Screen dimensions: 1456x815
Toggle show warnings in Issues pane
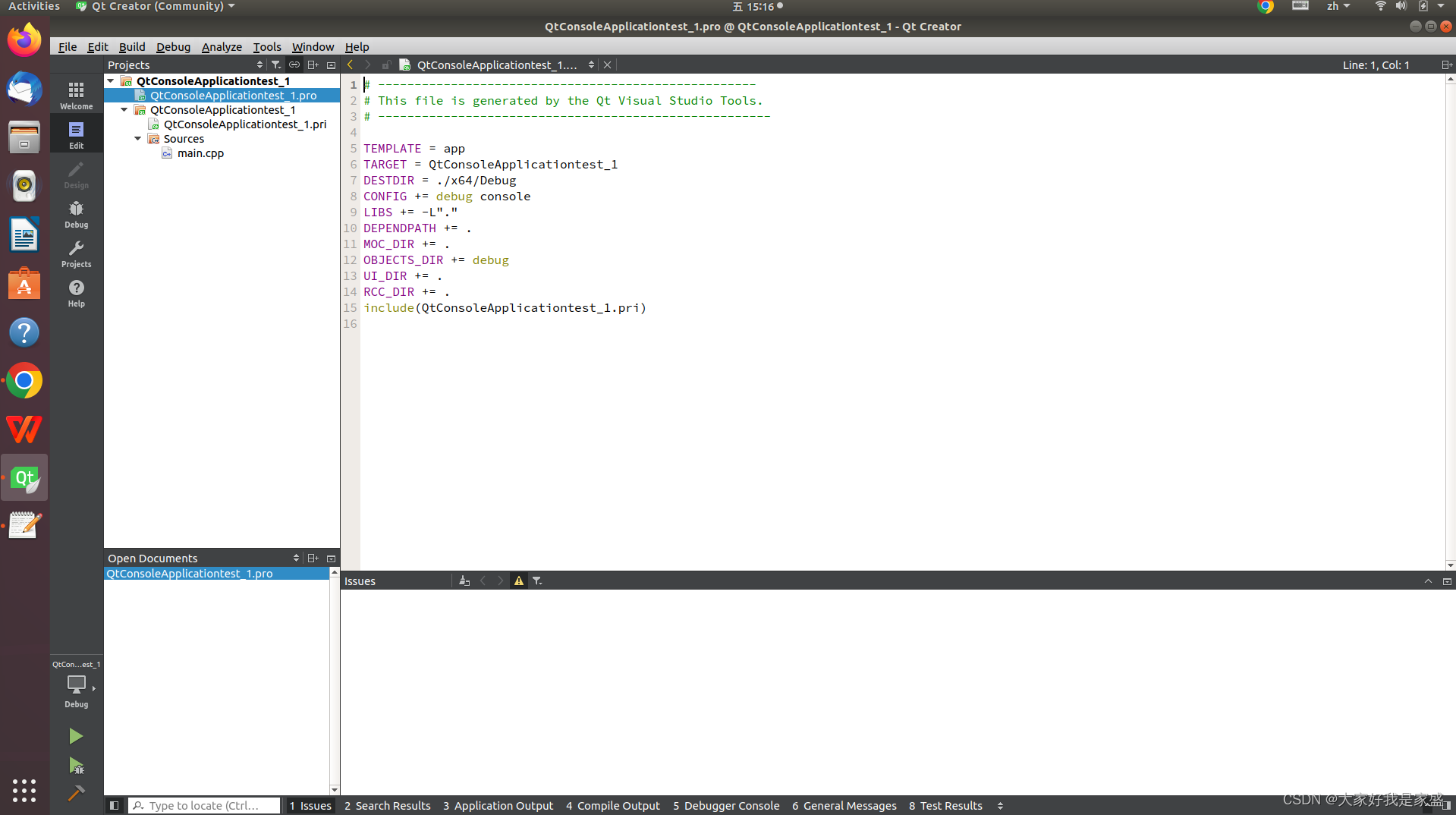519,581
